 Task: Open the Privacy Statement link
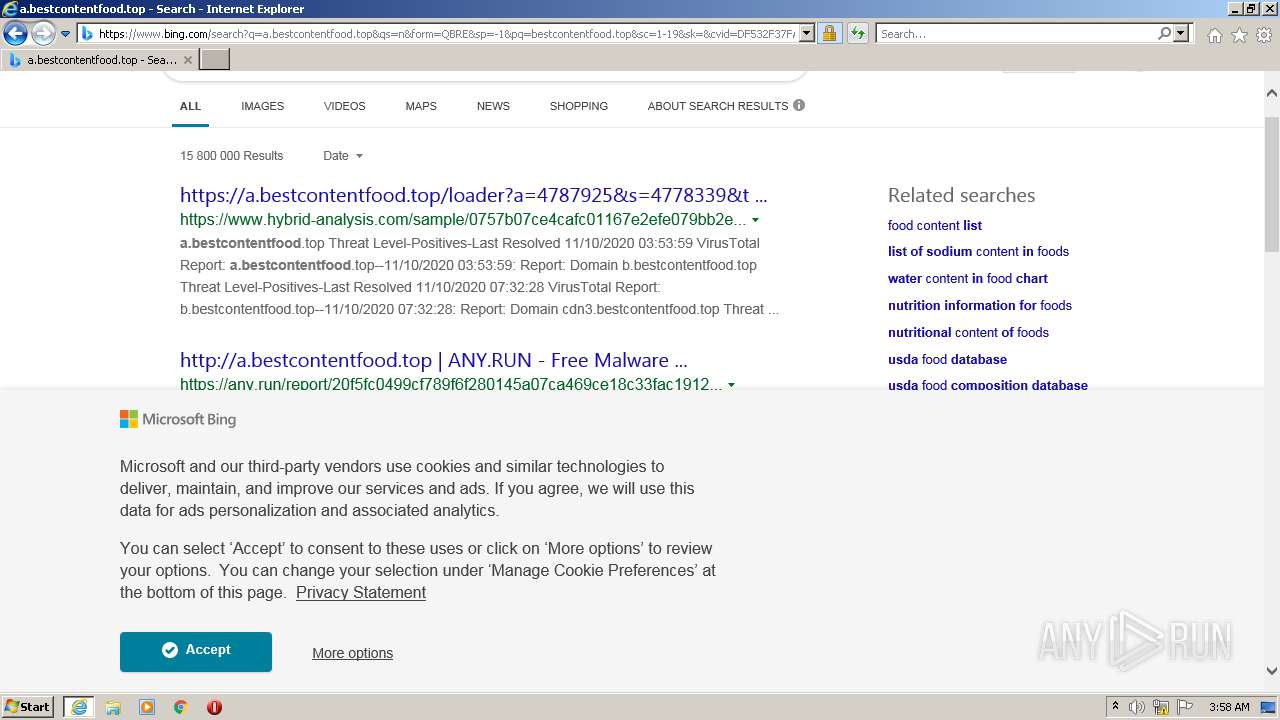coord(361,592)
